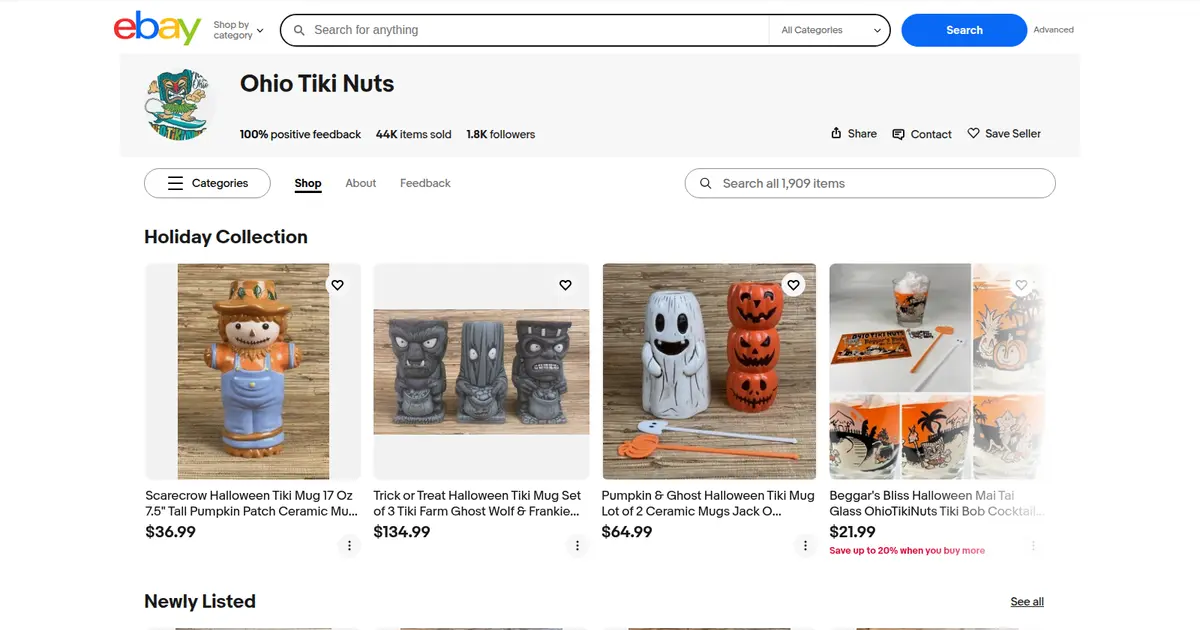
Task: Open more options for Pumpkin & Ghost Mug
Action: tap(805, 545)
